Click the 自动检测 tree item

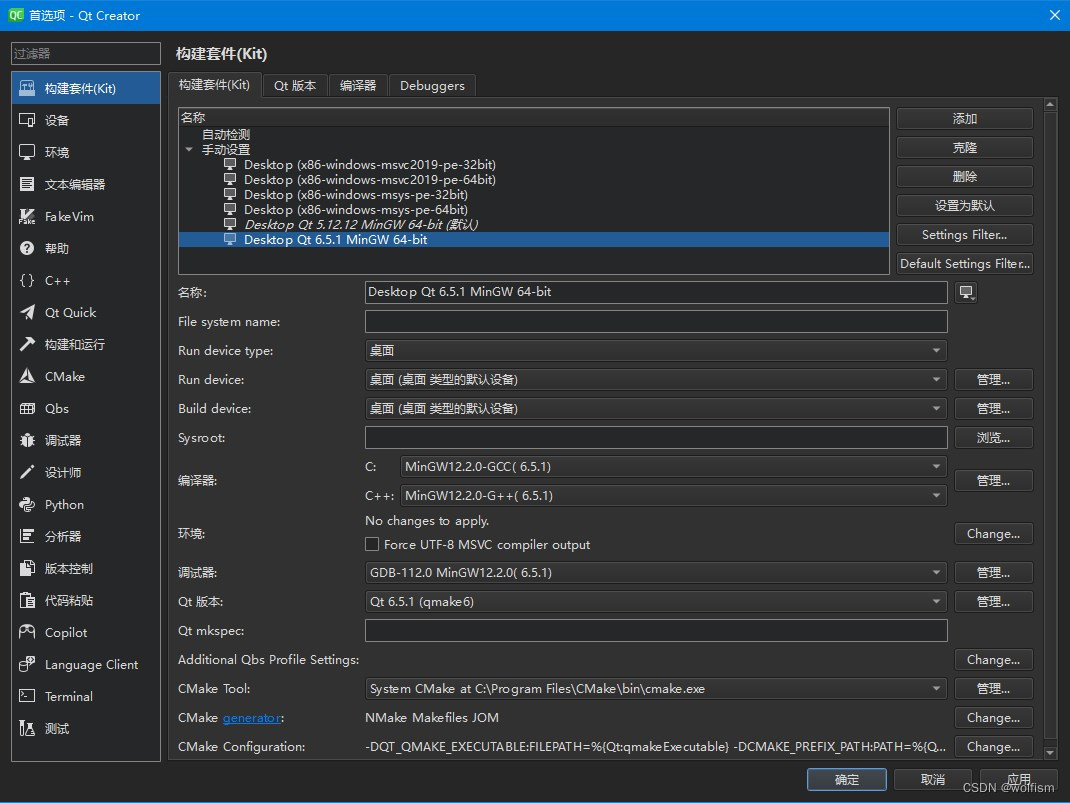(226, 134)
